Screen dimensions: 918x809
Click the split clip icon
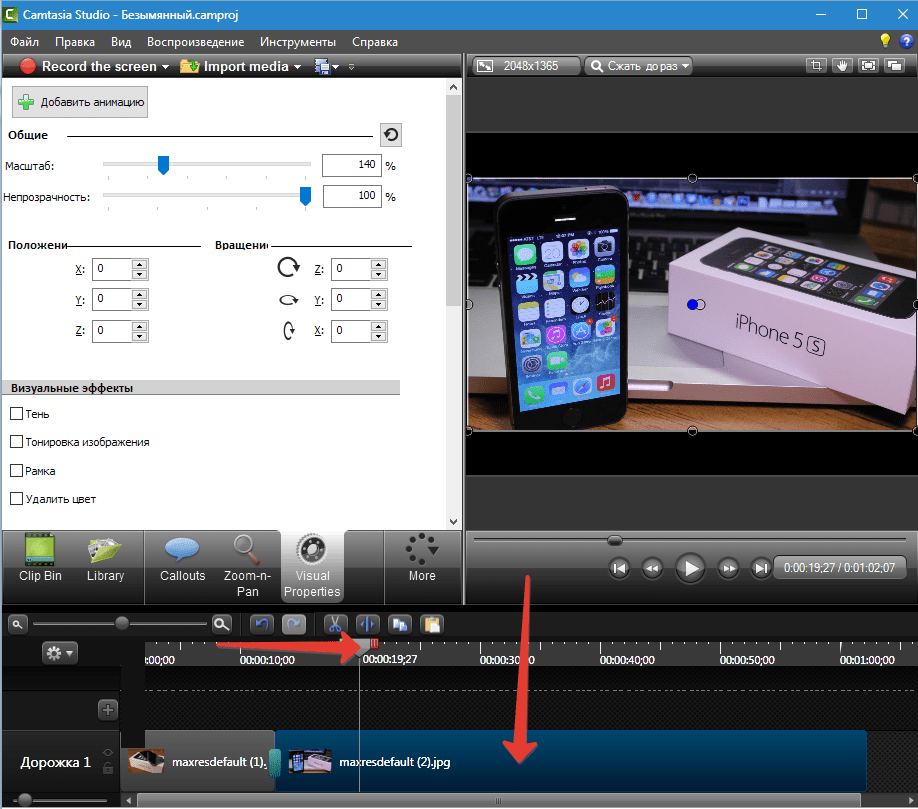click(x=367, y=624)
